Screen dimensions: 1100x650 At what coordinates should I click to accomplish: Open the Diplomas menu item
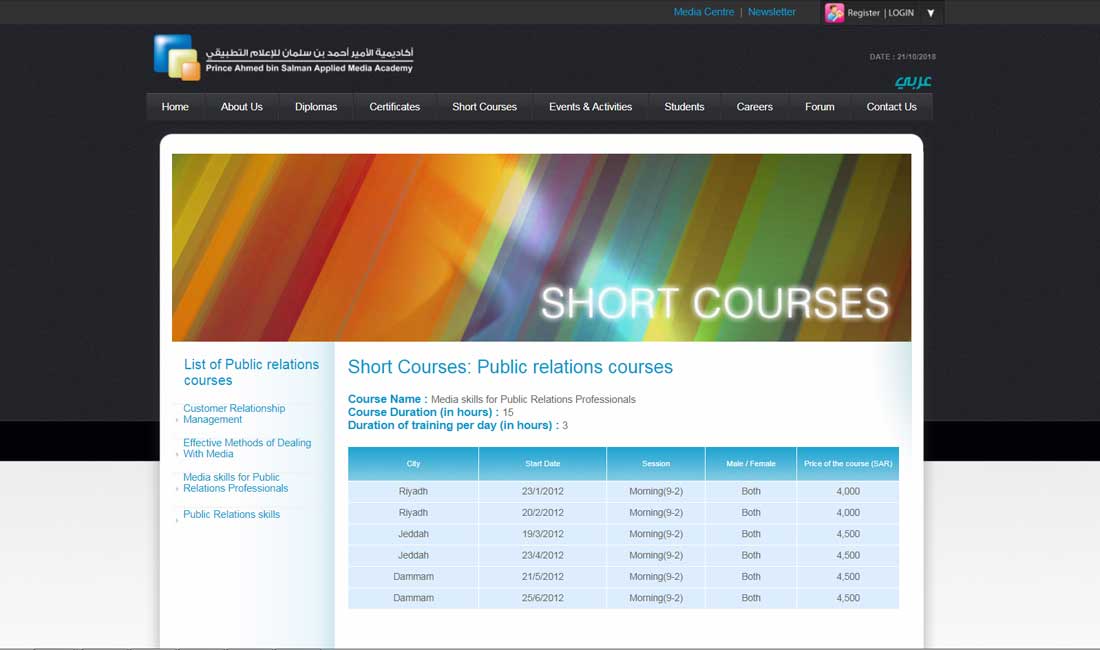pos(316,107)
